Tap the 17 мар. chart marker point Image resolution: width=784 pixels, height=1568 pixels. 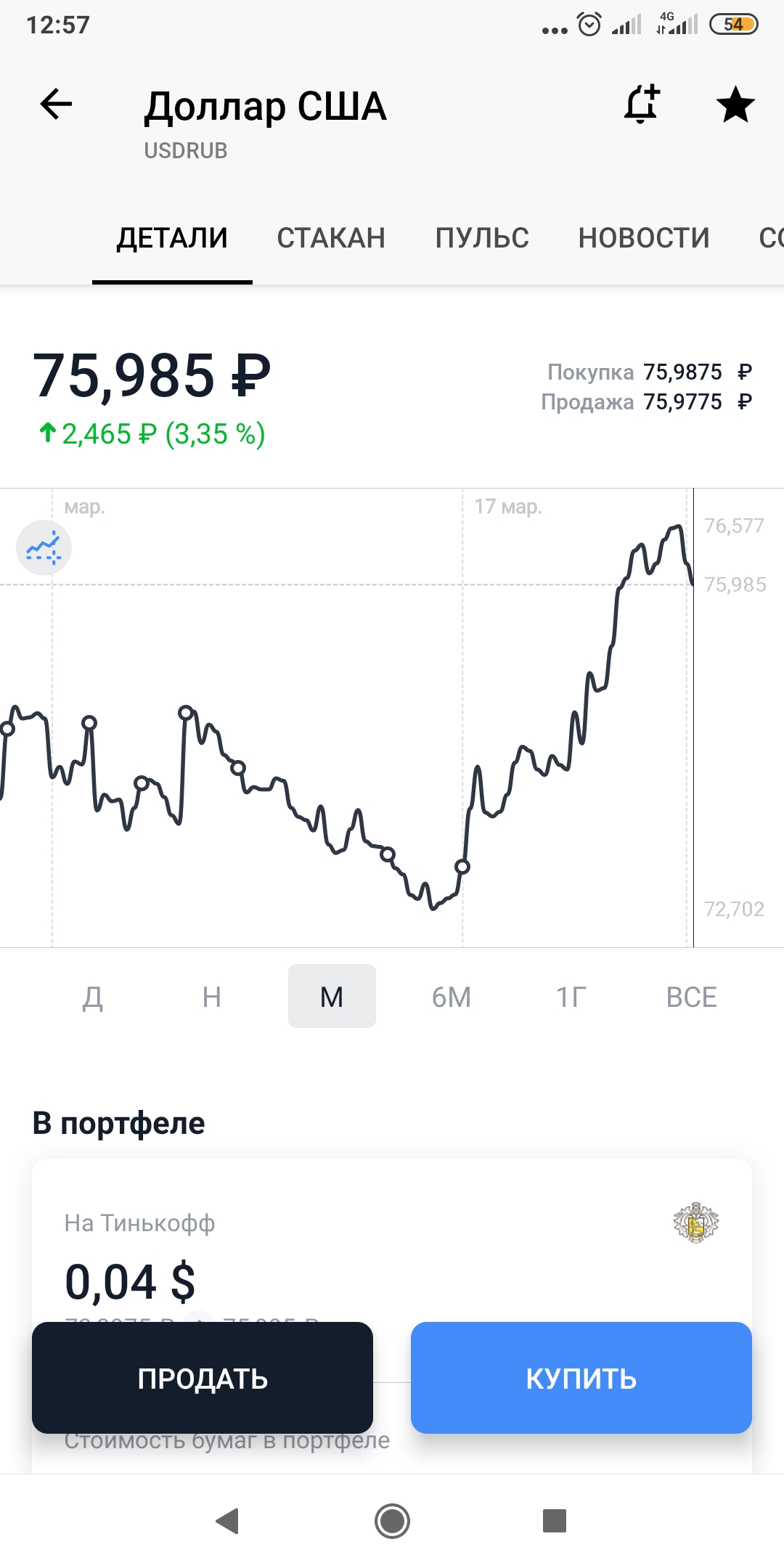pyautogui.click(x=462, y=866)
